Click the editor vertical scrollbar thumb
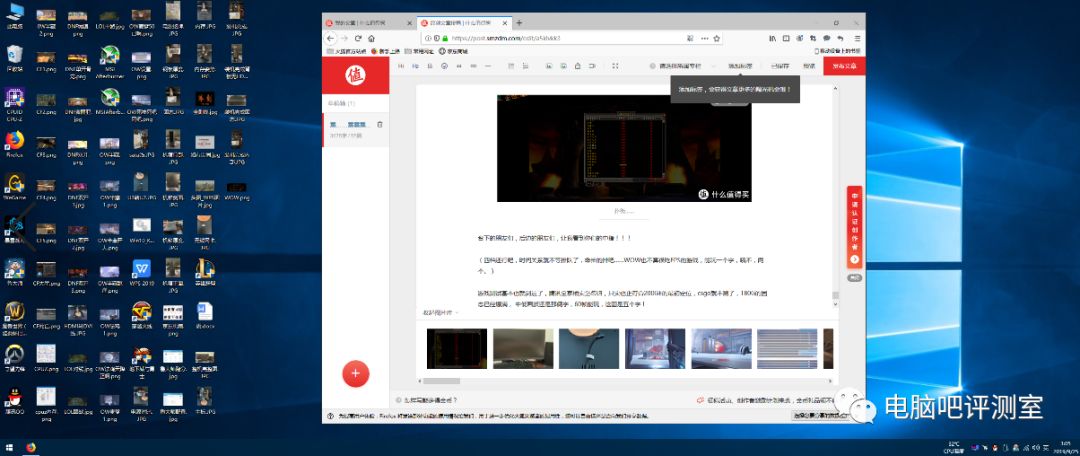 coord(835,296)
